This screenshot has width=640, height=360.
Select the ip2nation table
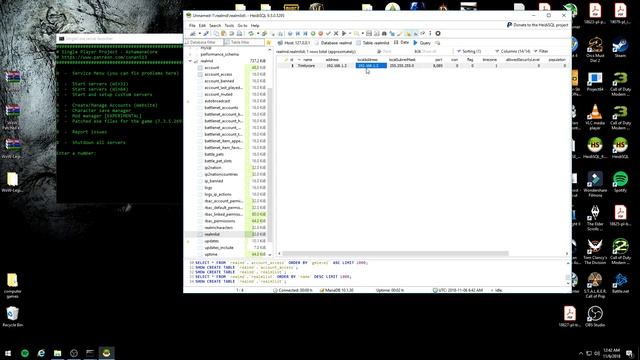(213, 168)
